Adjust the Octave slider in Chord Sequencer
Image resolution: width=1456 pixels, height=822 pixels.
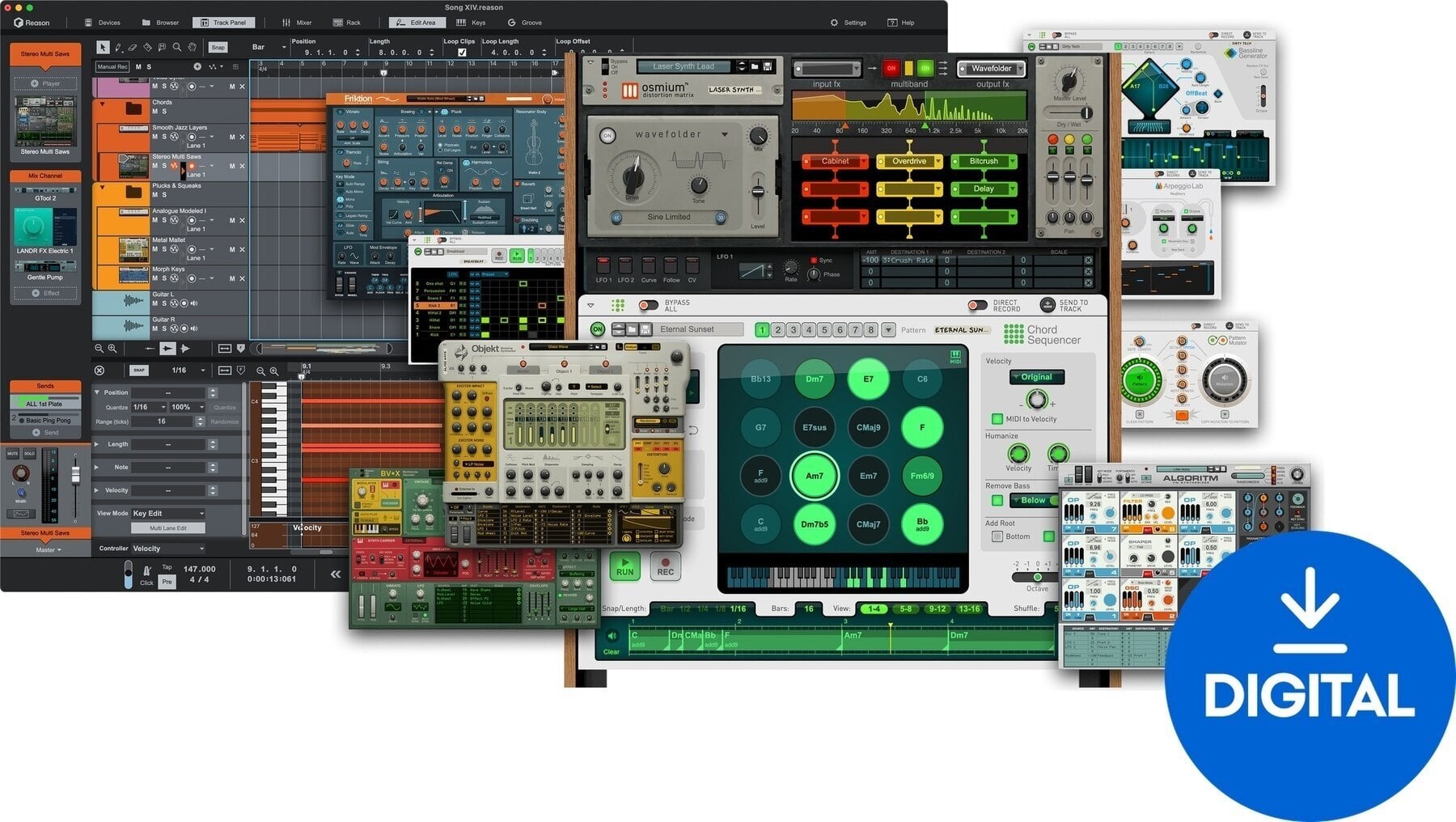point(1037,577)
